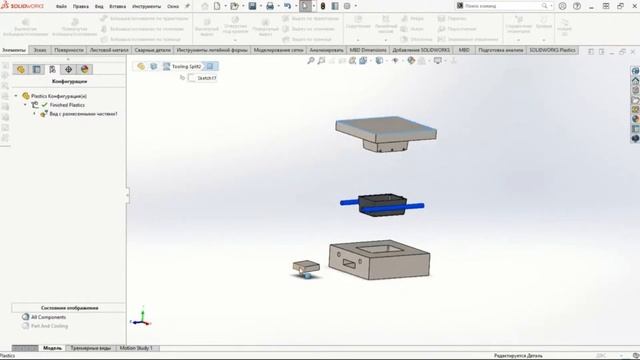
Task: Switch to the Поверхности ribbon tab
Action: point(69,50)
